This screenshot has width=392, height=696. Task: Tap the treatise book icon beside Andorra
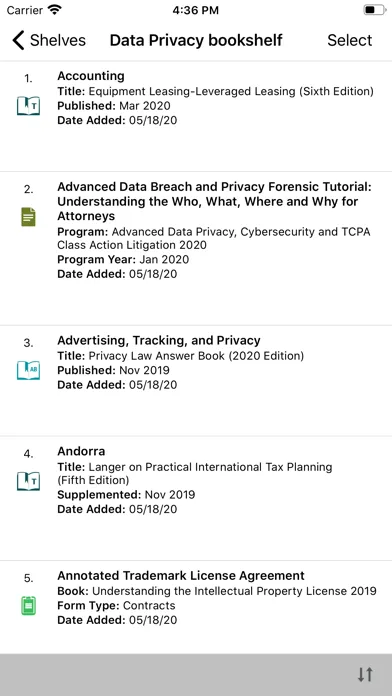click(28, 481)
